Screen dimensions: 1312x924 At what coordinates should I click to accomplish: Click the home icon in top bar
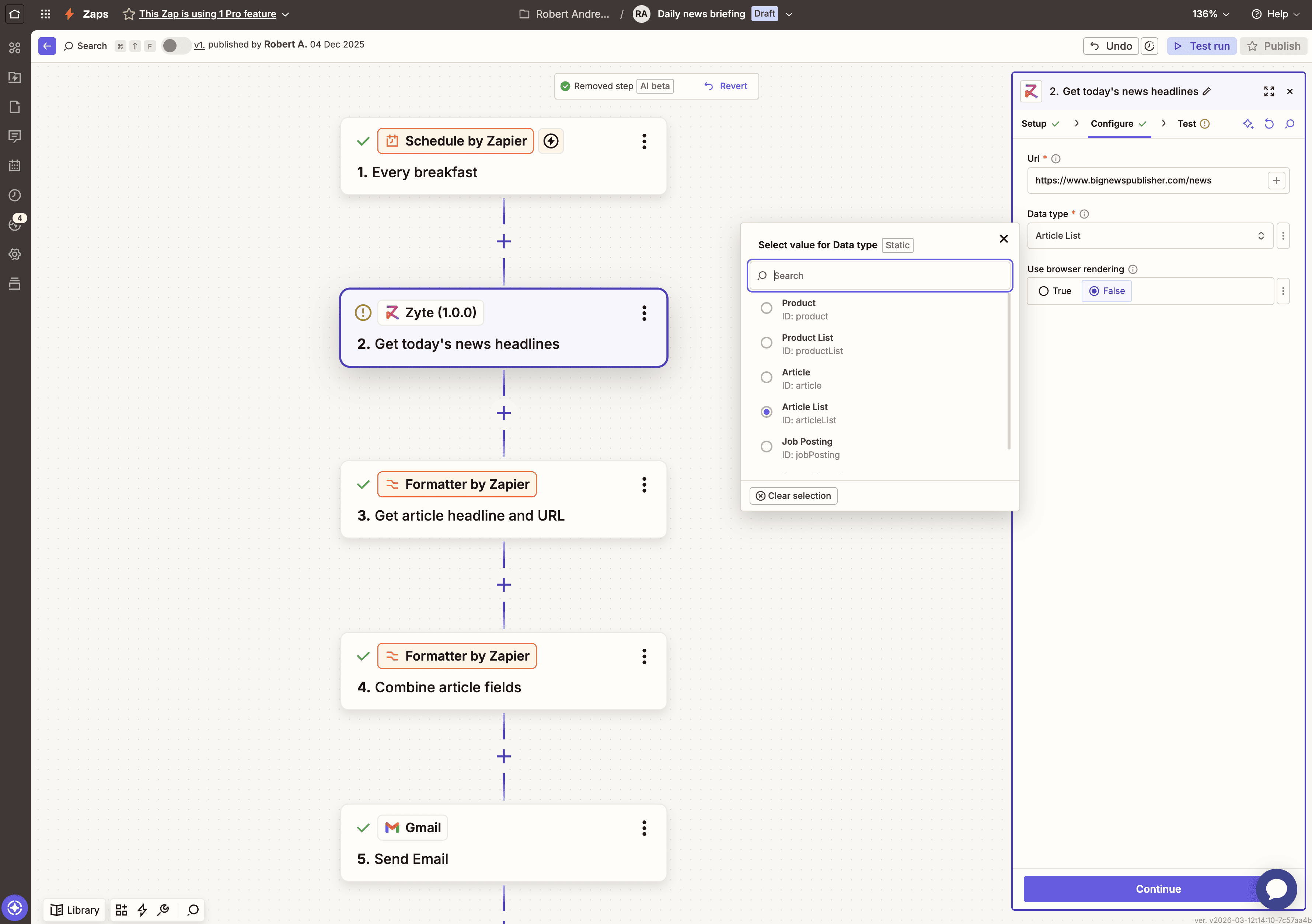click(15, 14)
